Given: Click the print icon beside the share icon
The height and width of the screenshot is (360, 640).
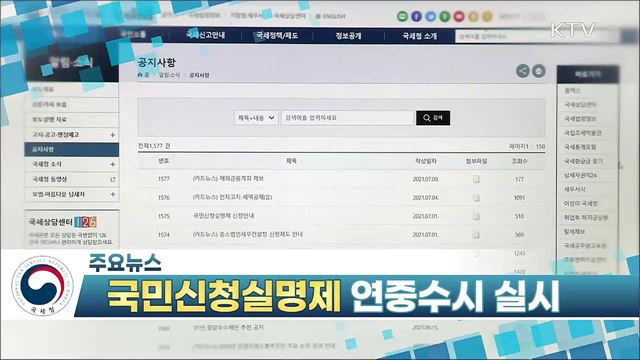Looking at the screenshot, I should [539, 71].
